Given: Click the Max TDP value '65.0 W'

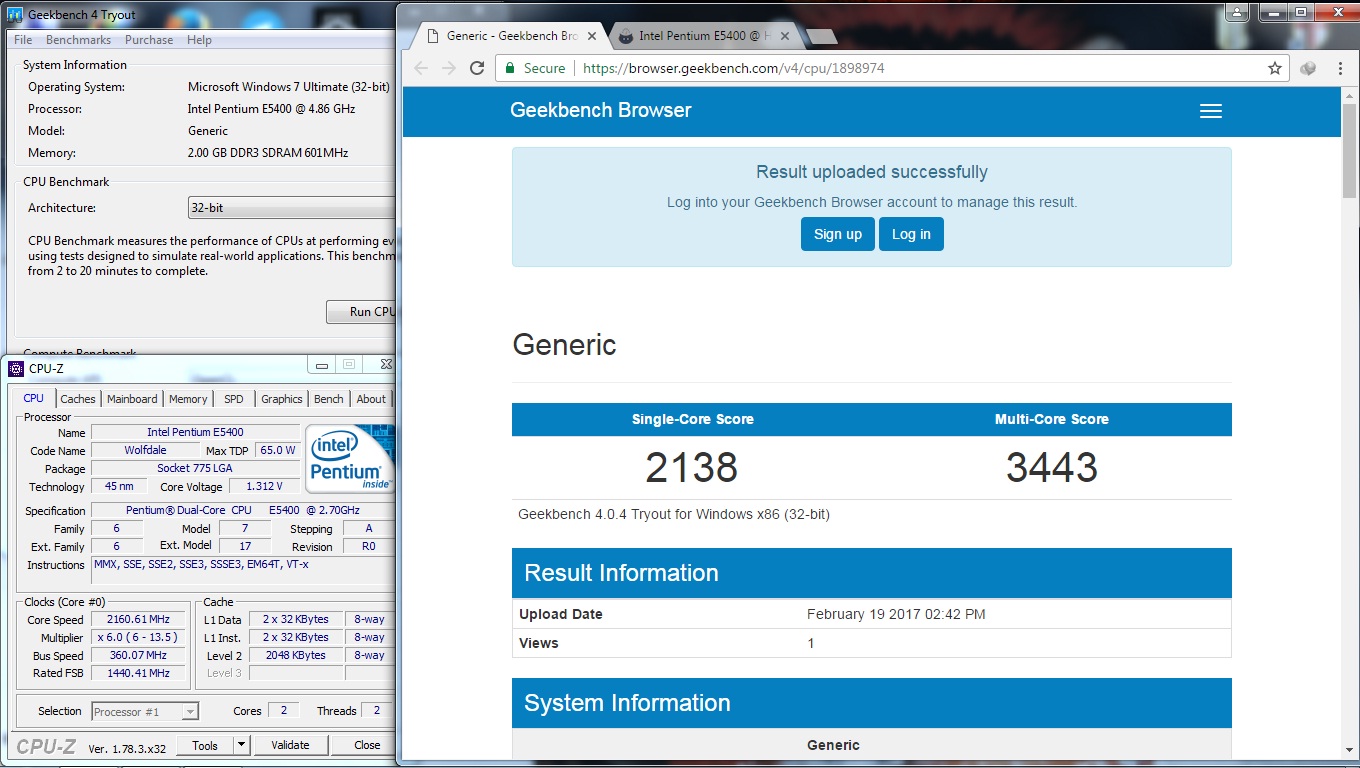Looking at the screenshot, I should [278, 450].
